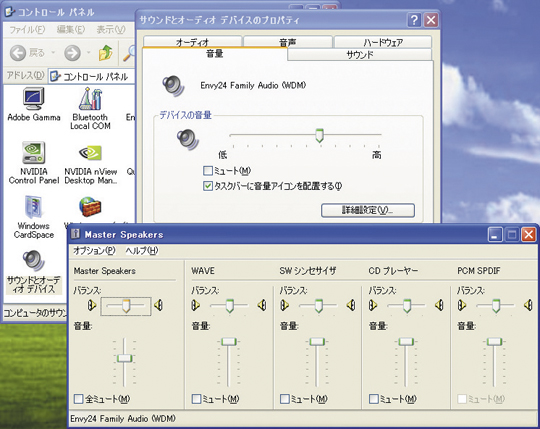The width and height of the screenshot is (540, 429).
Task: Open Back button history dropdown arrow
Action: coord(53,53)
